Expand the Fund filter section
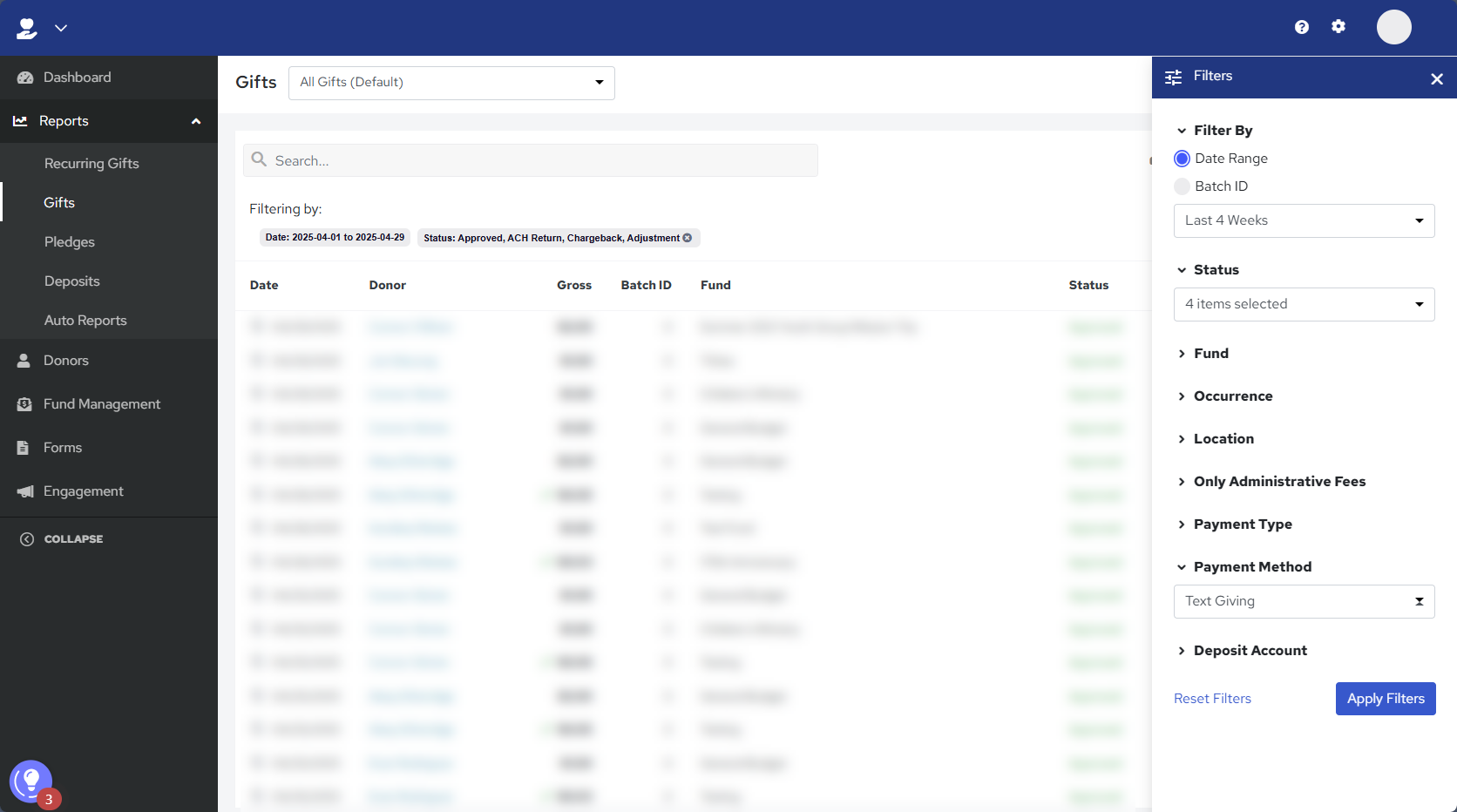The image size is (1457, 812). (1210, 354)
